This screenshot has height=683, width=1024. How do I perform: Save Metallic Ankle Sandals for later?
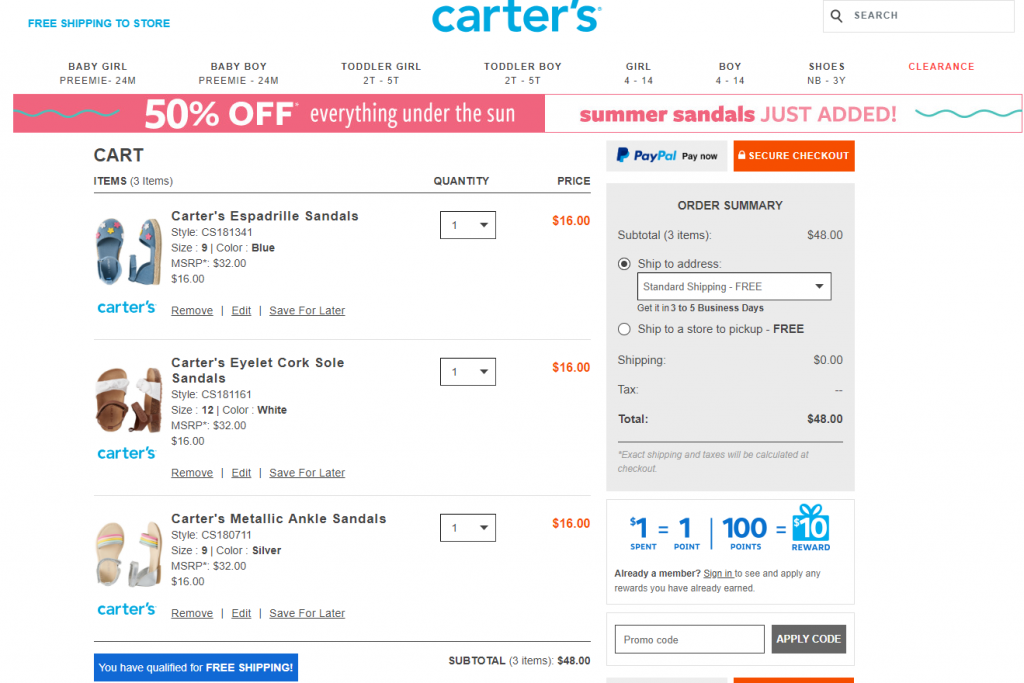point(307,614)
